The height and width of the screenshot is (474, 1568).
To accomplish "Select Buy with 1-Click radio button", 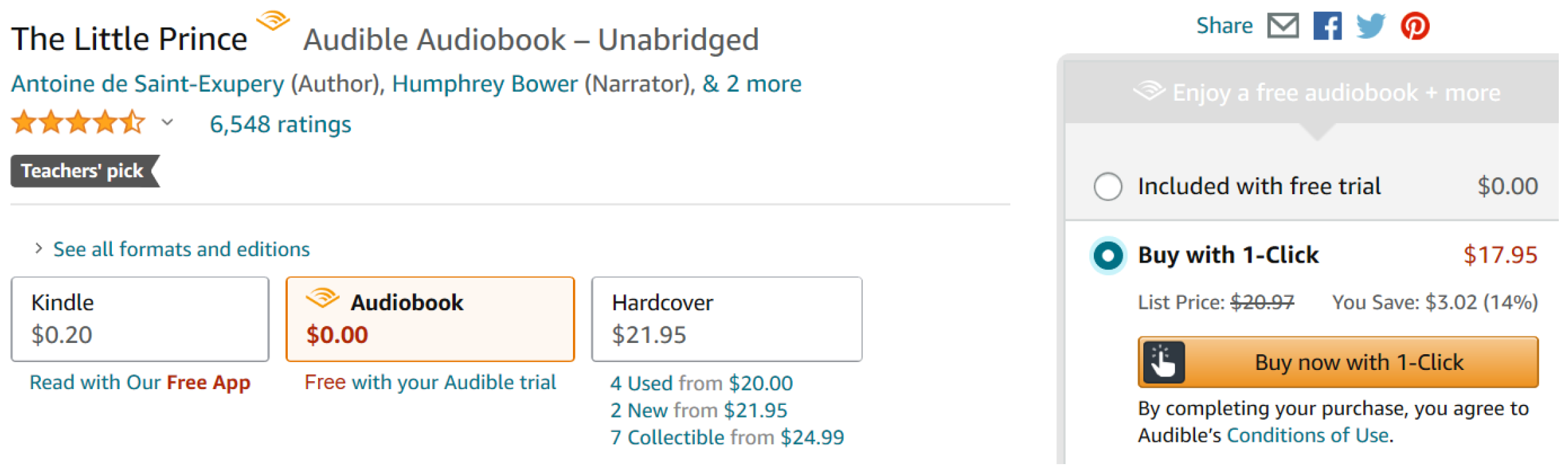I will [1108, 255].
